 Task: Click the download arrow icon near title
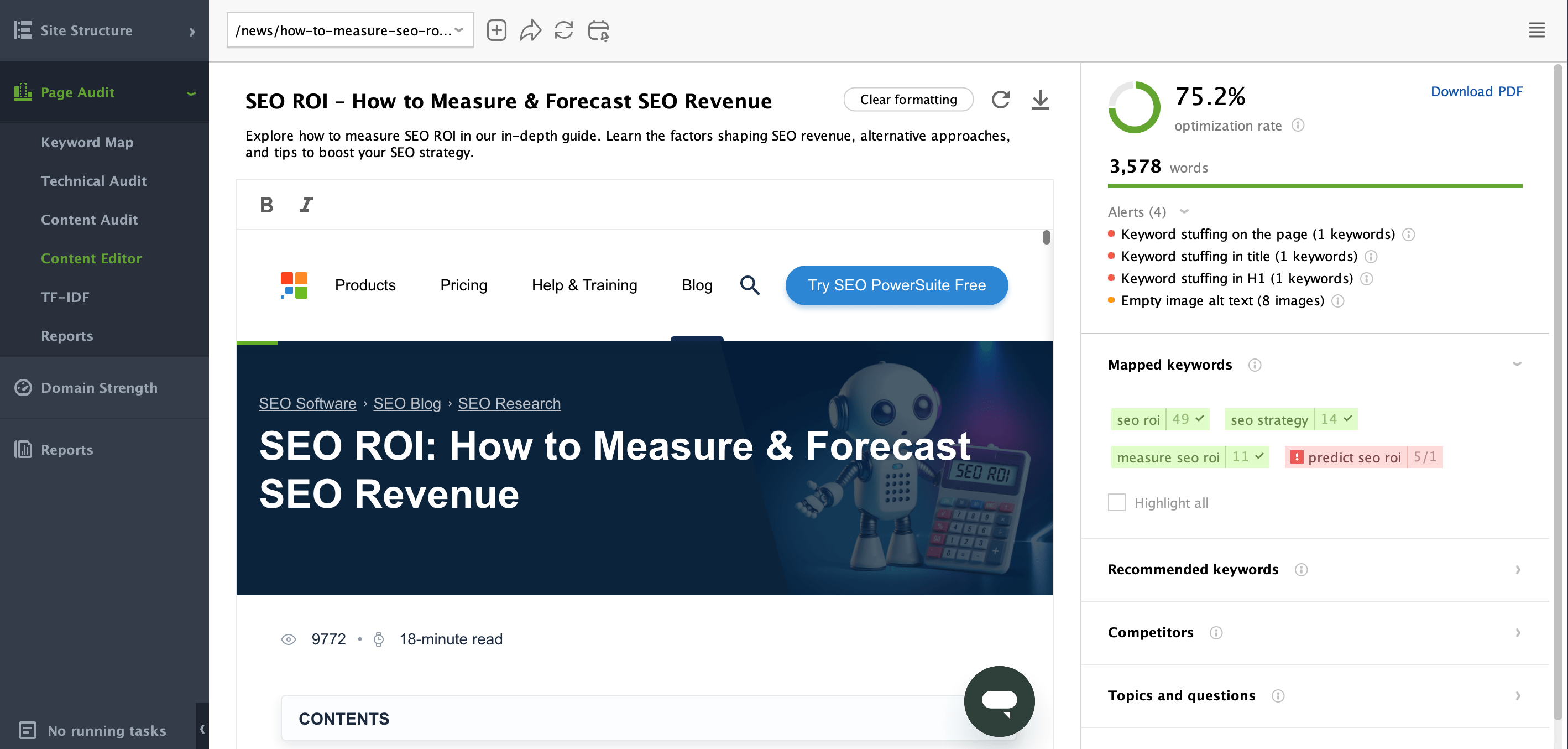(1040, 99)
